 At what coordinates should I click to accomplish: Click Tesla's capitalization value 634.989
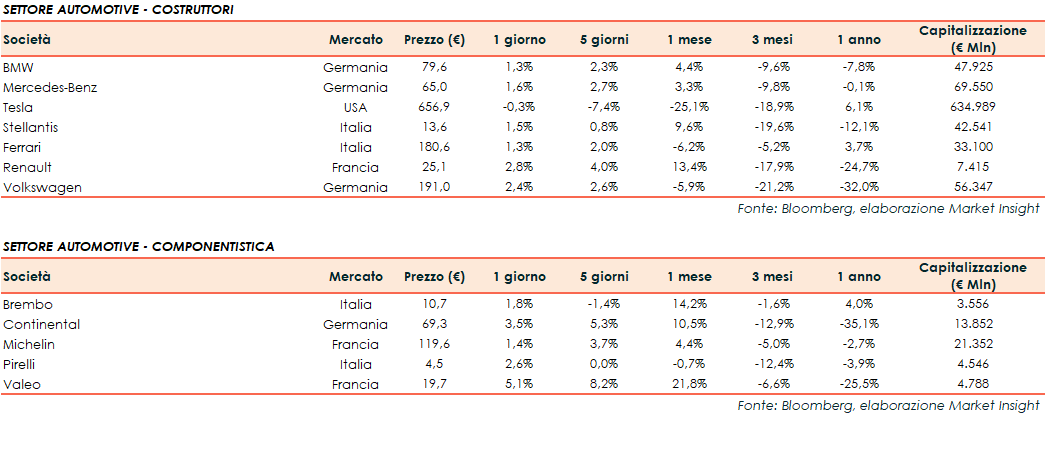(x=972, y=107)
